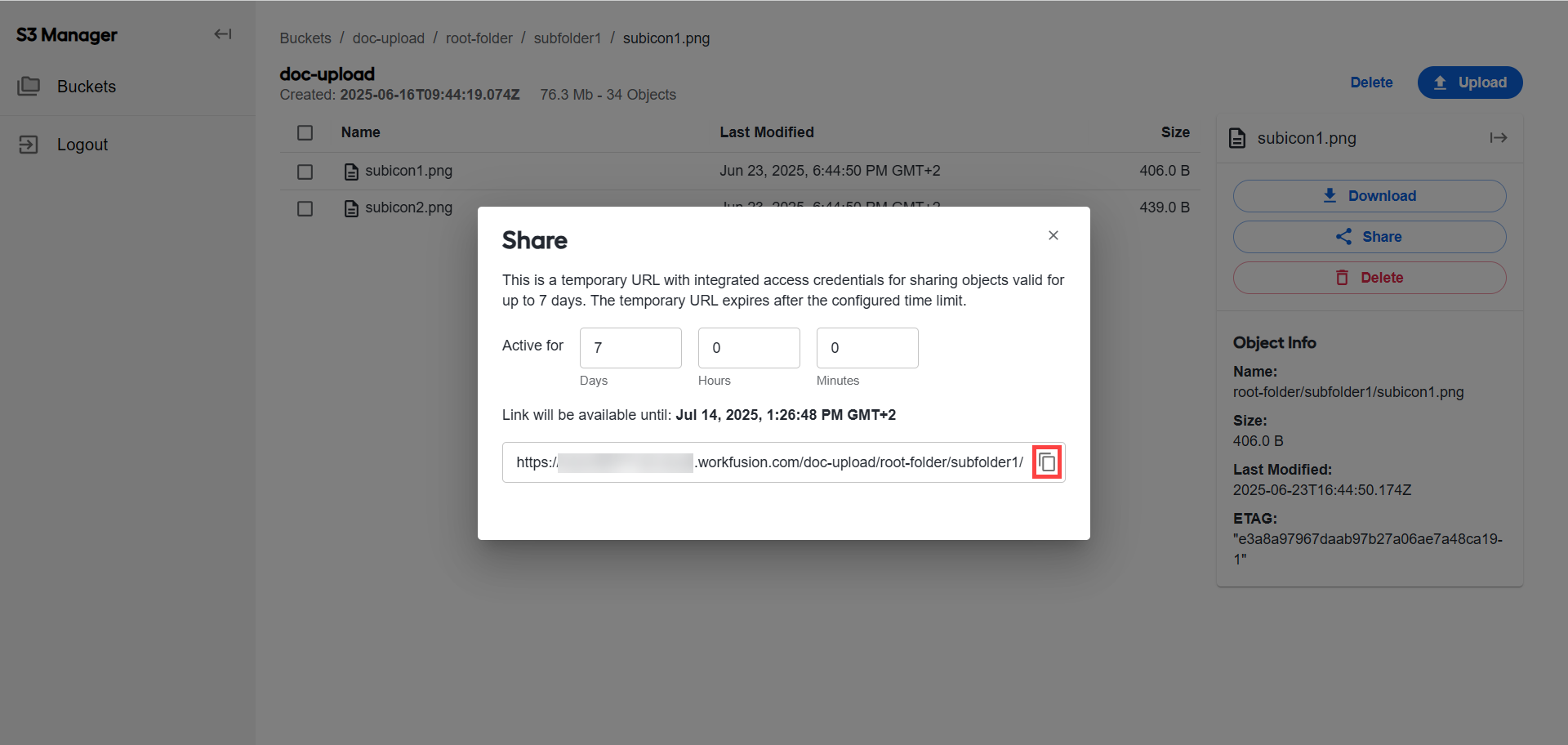This screenshot has height=745, width=1568.
Task: Sort by Name column header
Action: tap(360, 132)
